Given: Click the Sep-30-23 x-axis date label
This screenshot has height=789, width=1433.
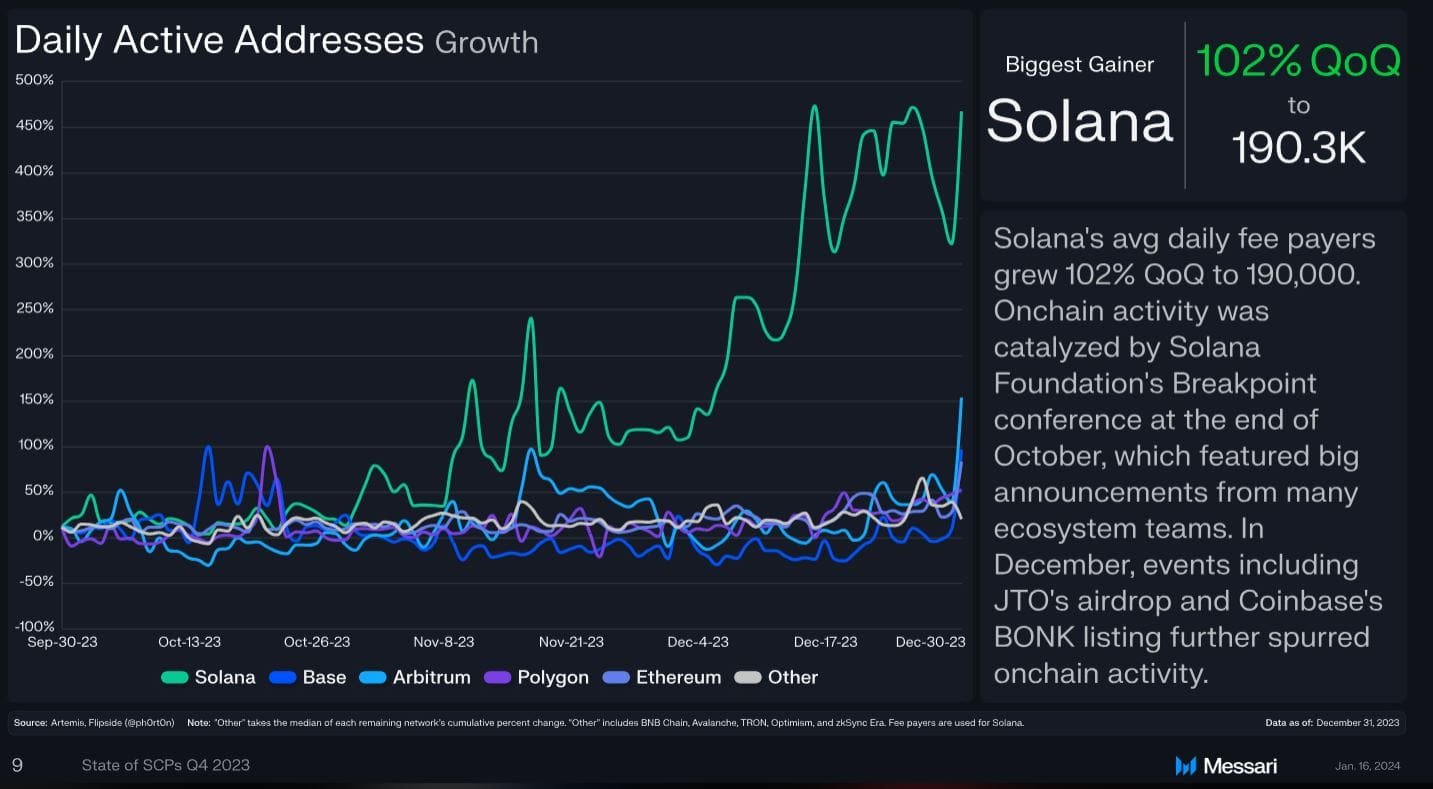Looking at the screenshot, I should [64, 642].
